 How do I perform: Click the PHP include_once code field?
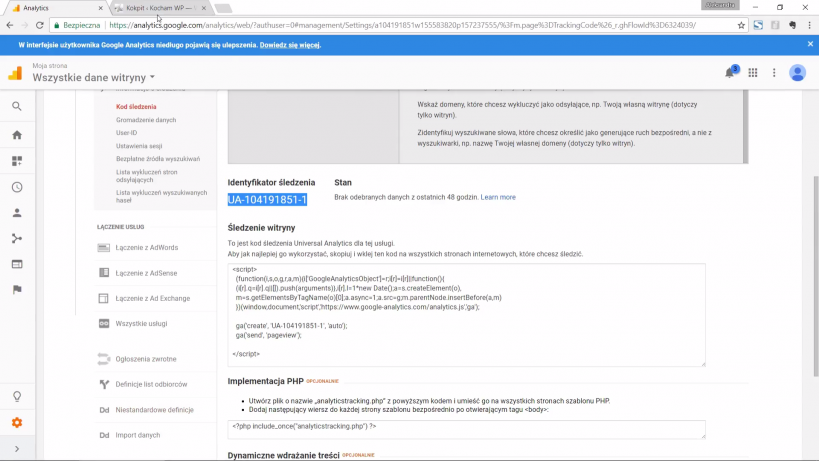point(466,429)
